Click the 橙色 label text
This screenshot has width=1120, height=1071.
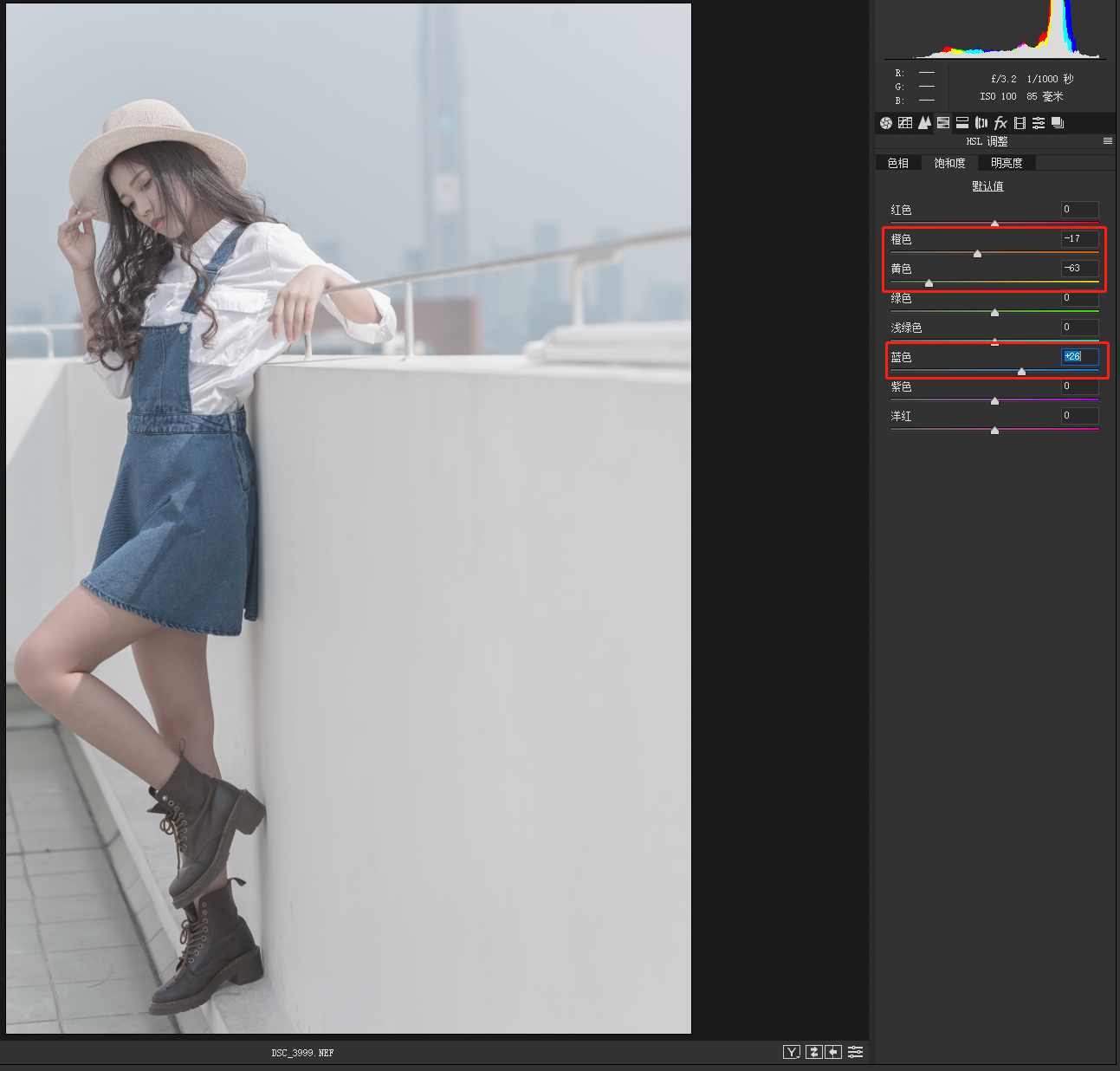point(901,239)
